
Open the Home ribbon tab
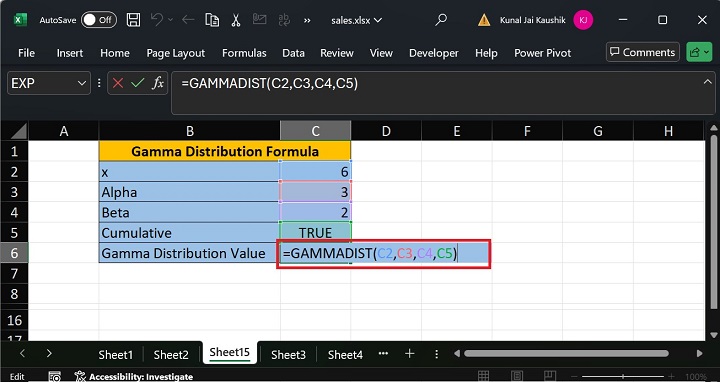(x=115, y=53)
